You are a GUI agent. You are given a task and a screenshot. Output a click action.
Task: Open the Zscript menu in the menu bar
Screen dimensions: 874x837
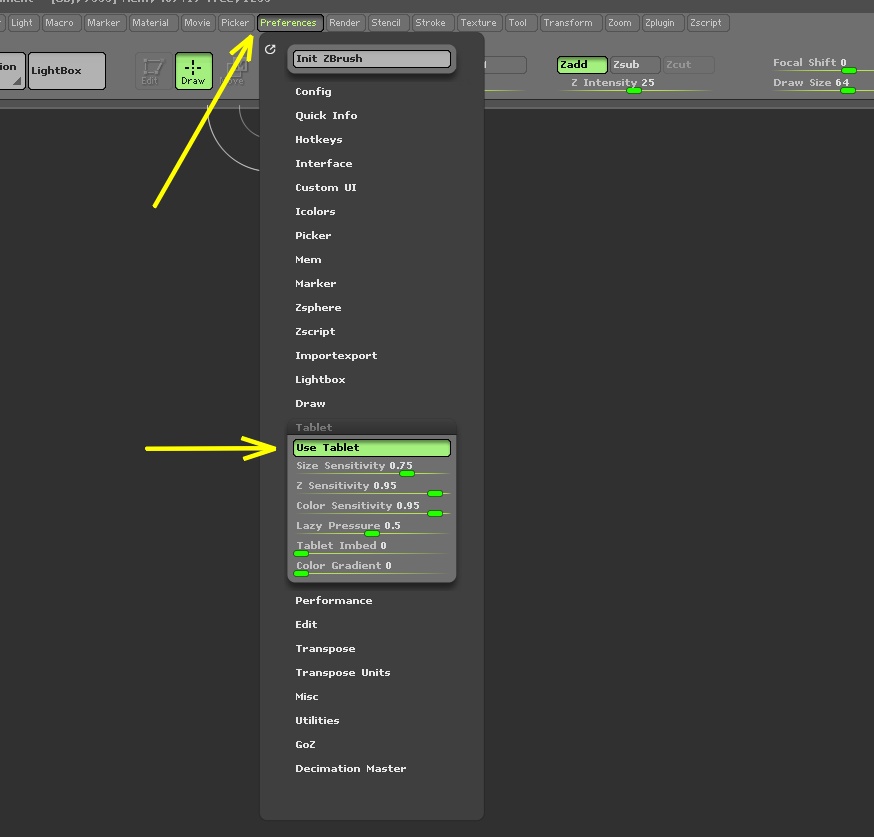click(706, 23)
